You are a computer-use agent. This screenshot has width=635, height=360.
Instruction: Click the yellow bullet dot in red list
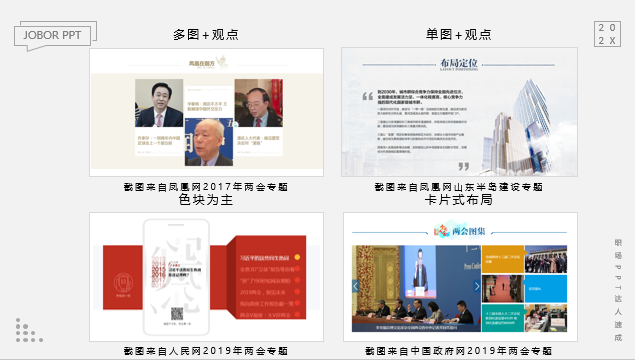click(297, 257)
